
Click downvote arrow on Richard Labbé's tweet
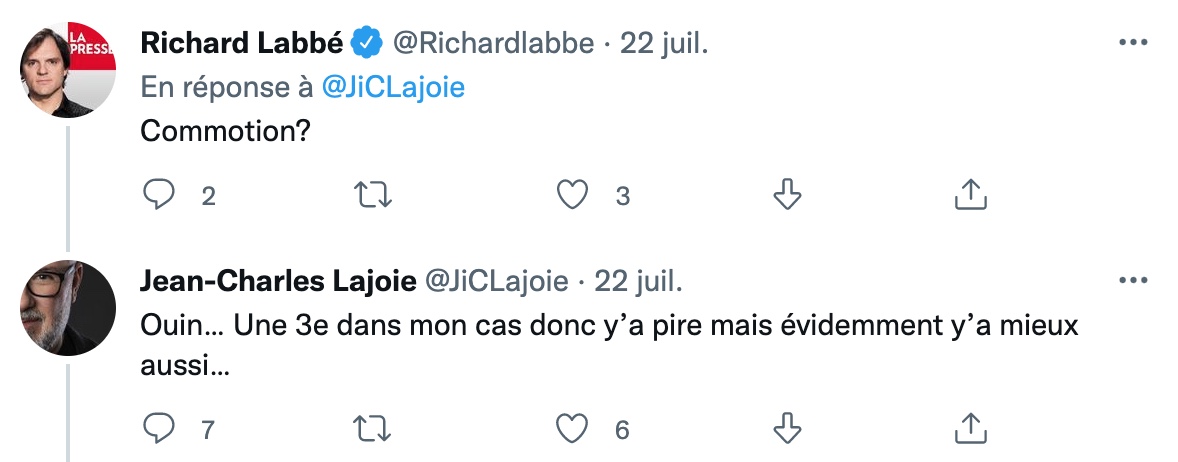click(787, 195)
